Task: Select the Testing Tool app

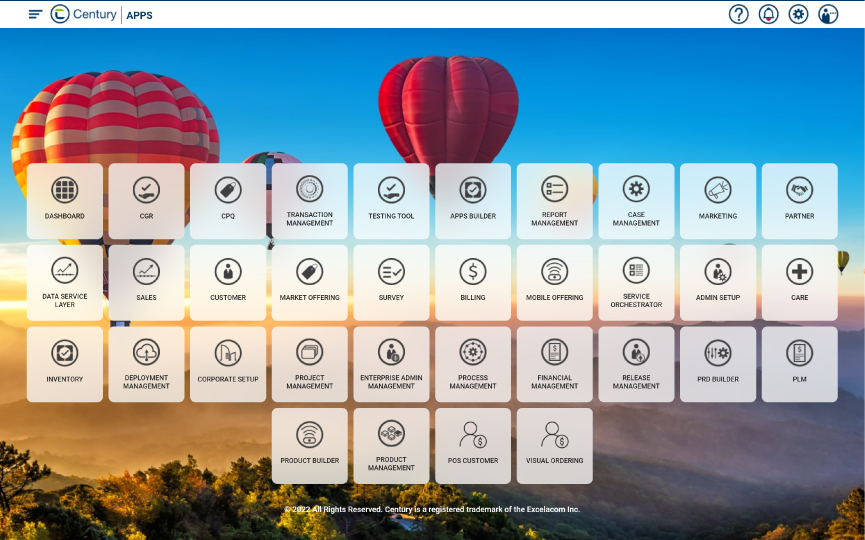Action: (391, 201)
